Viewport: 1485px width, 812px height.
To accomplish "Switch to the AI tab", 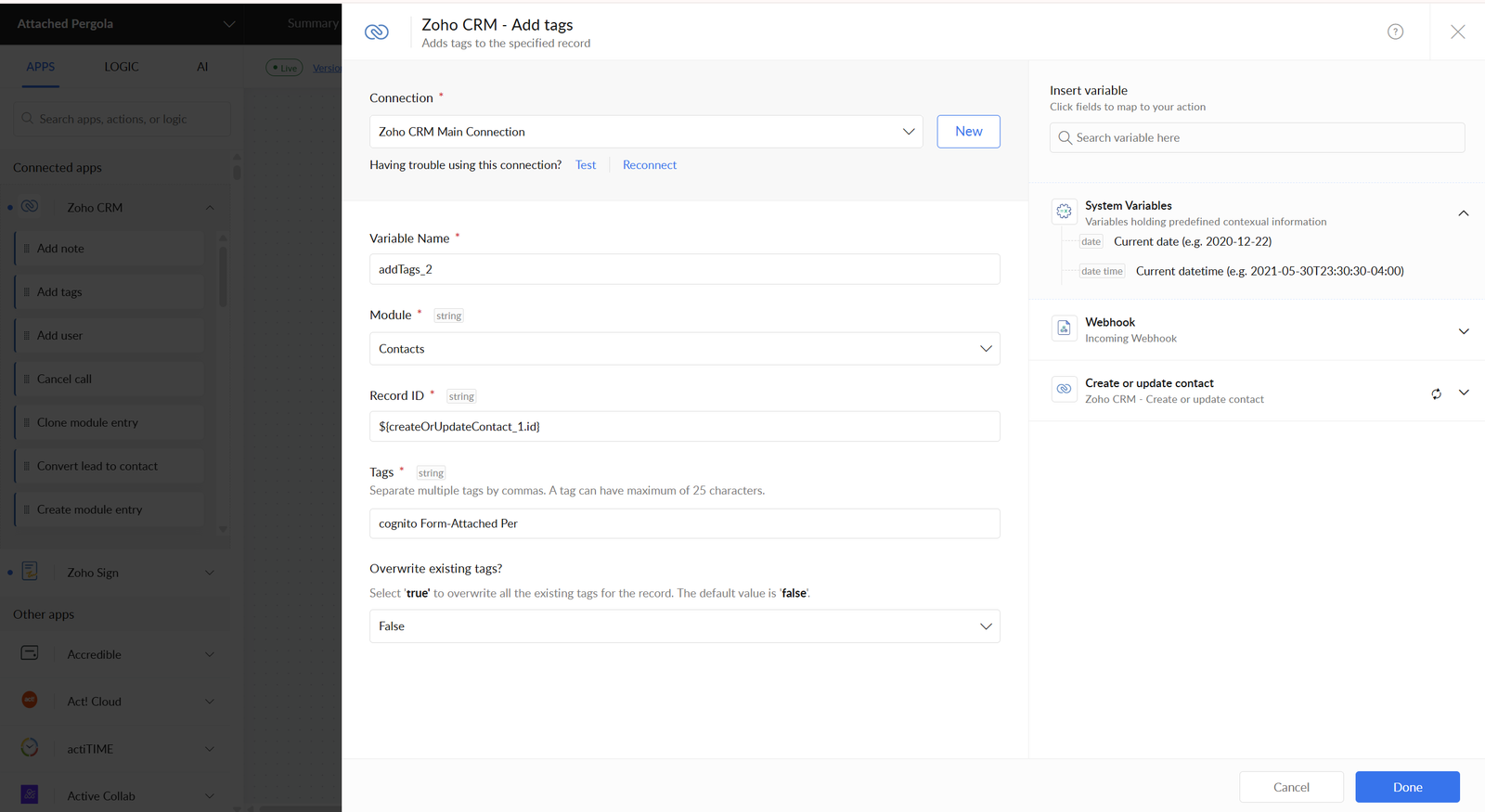I will (x=202, y=67).
